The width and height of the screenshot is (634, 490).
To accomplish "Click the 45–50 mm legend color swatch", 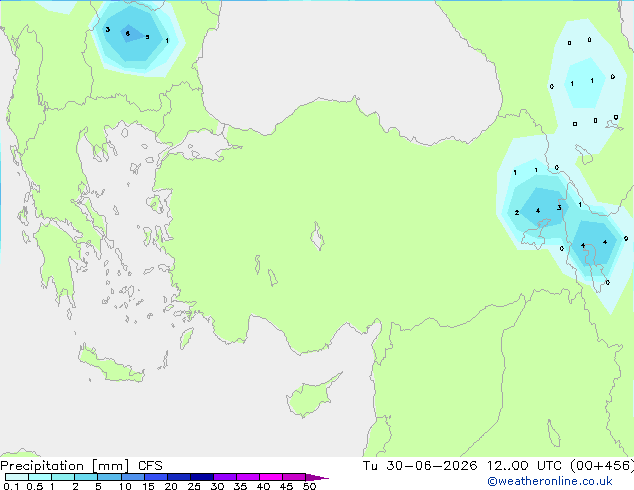I will point(294,477).
